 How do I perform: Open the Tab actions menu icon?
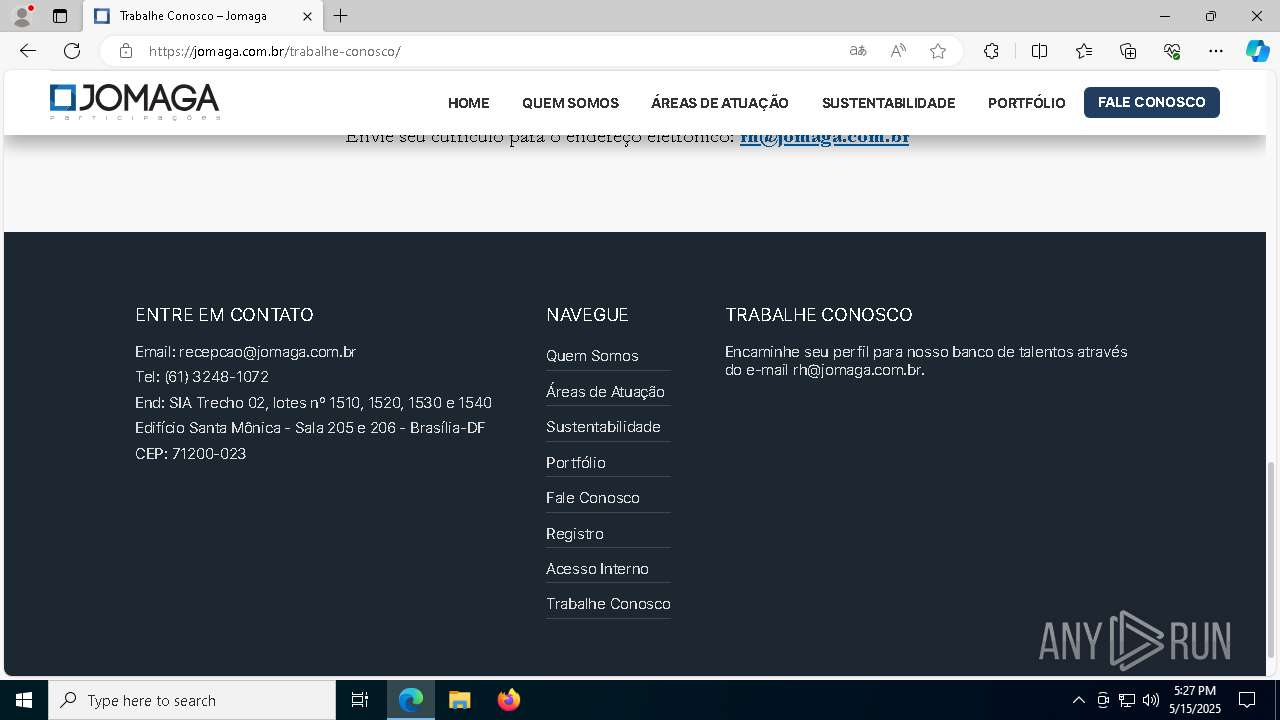pyautogui.click(x=60, y=16)
